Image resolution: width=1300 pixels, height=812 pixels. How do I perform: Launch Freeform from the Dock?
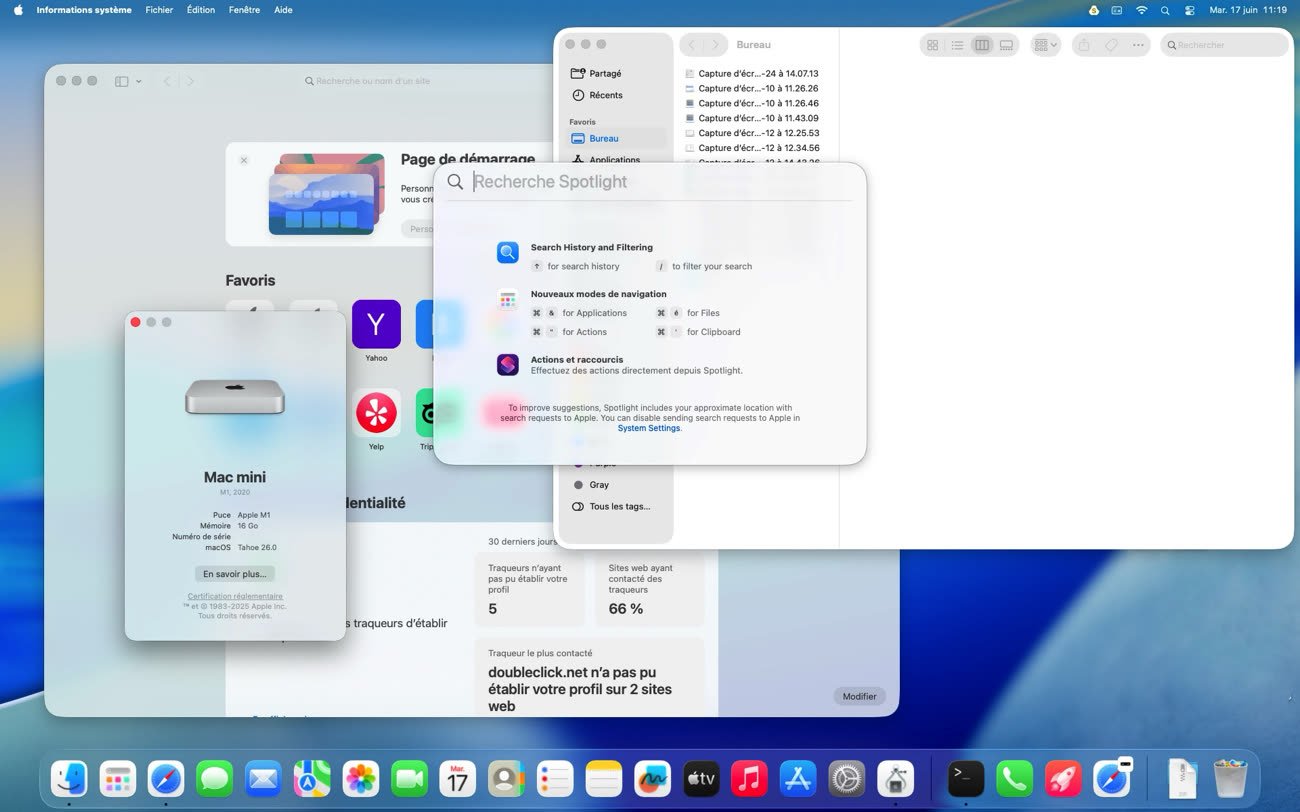point(652,779)
